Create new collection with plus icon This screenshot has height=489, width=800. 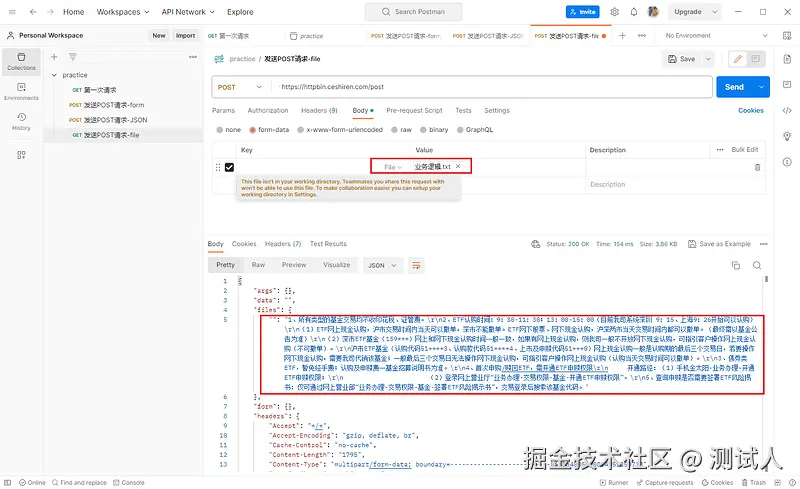coord(54,57)
